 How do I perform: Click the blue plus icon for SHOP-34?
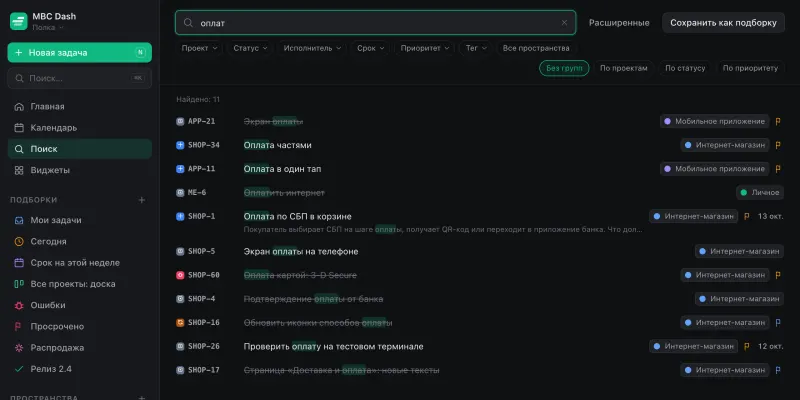(180, 145)
